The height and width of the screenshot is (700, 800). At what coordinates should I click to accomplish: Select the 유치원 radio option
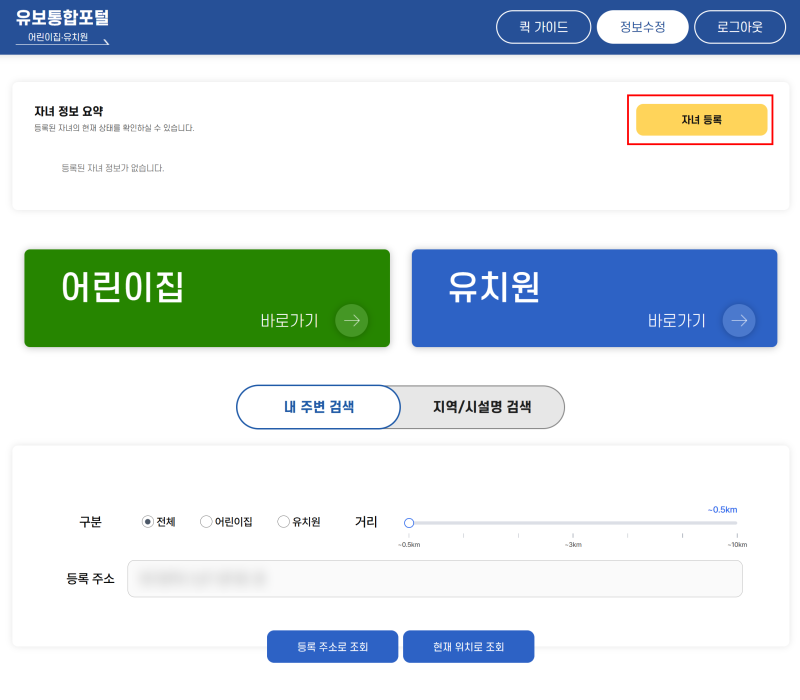point(283,521)
